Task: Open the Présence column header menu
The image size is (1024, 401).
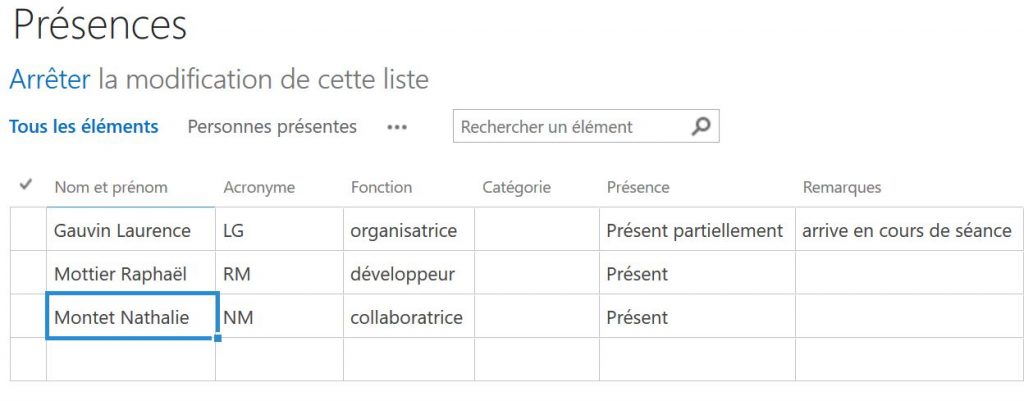Action: pyautogui.click(x=638, y=187)
